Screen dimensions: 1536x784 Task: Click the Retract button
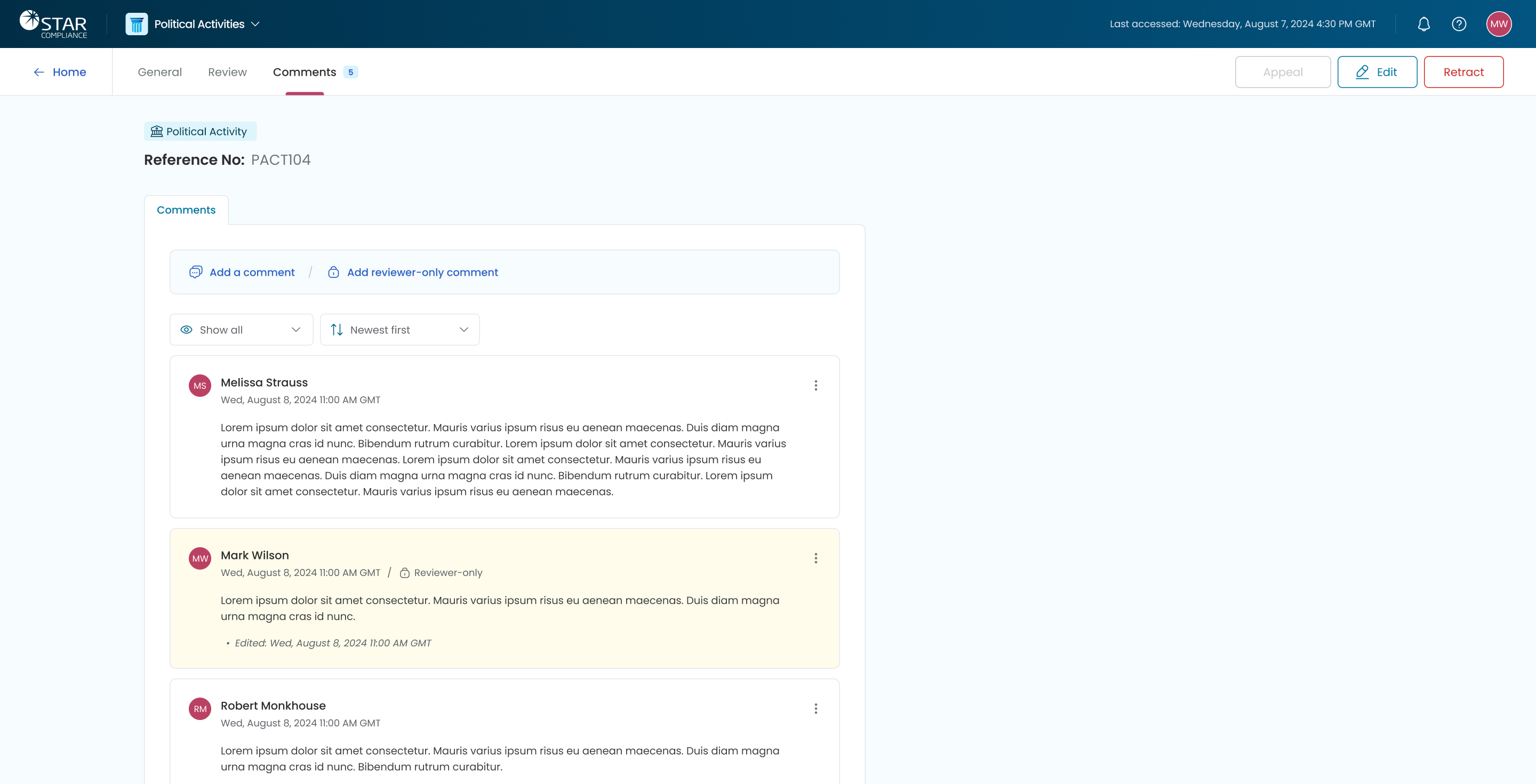click(1463, 72)
